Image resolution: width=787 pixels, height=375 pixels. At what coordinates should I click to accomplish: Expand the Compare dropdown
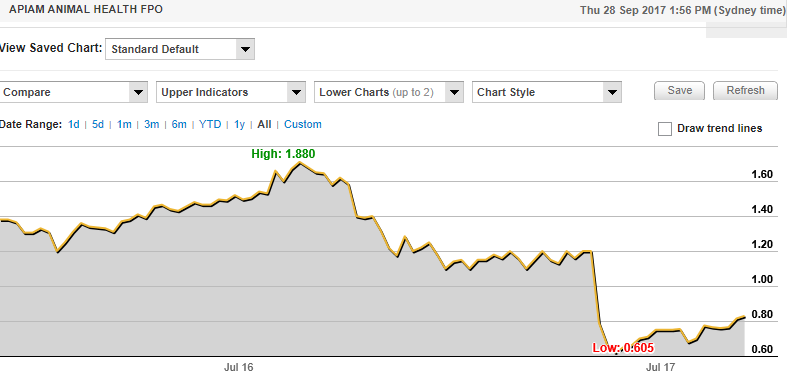(74, 92)
